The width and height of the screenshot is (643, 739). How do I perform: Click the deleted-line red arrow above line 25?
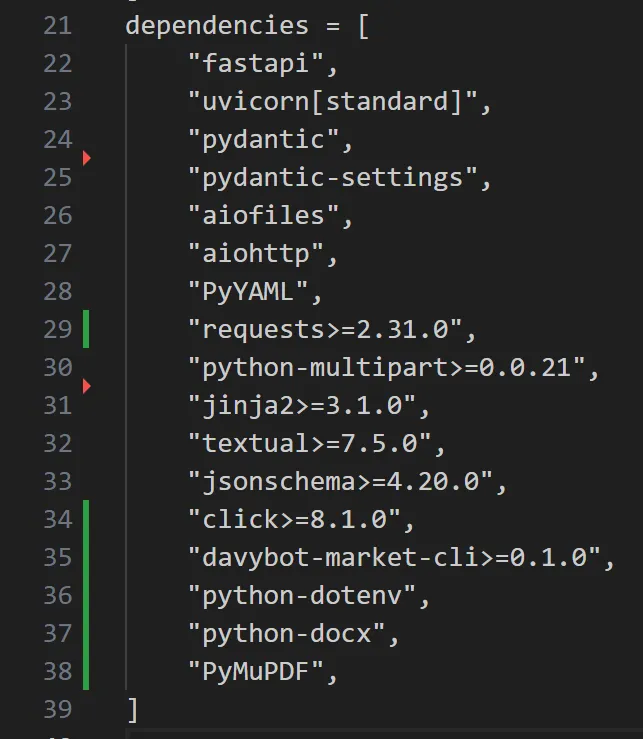pos(86,158)
